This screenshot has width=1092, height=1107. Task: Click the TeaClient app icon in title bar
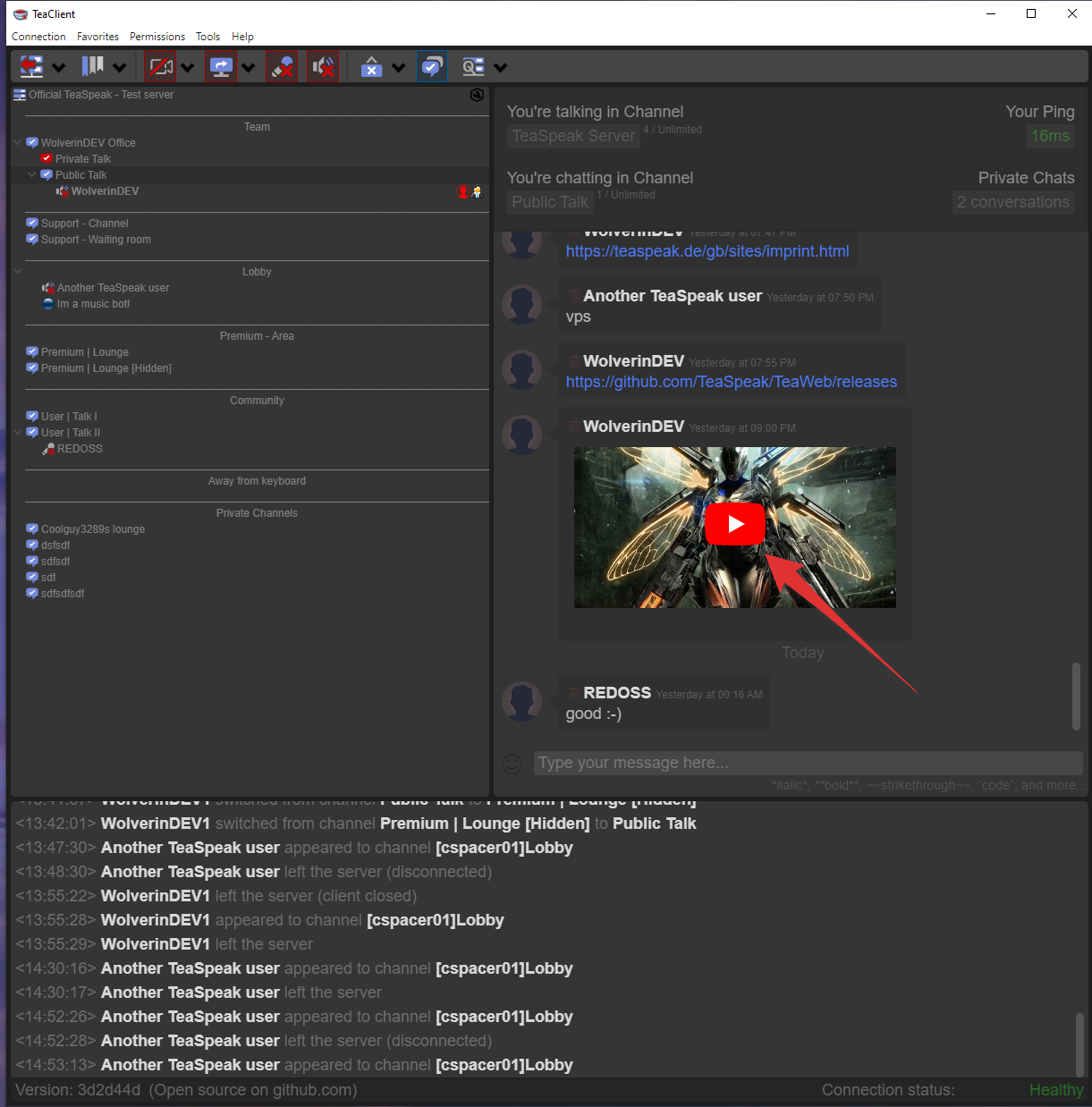pyautogui.click(x=21, y=14)
